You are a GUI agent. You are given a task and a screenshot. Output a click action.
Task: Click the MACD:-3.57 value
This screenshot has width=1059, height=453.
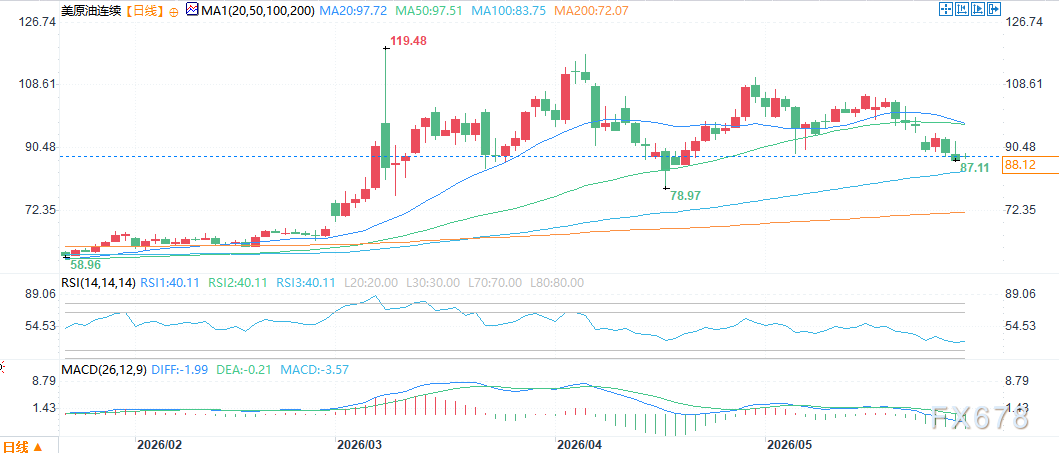[317, 370]
